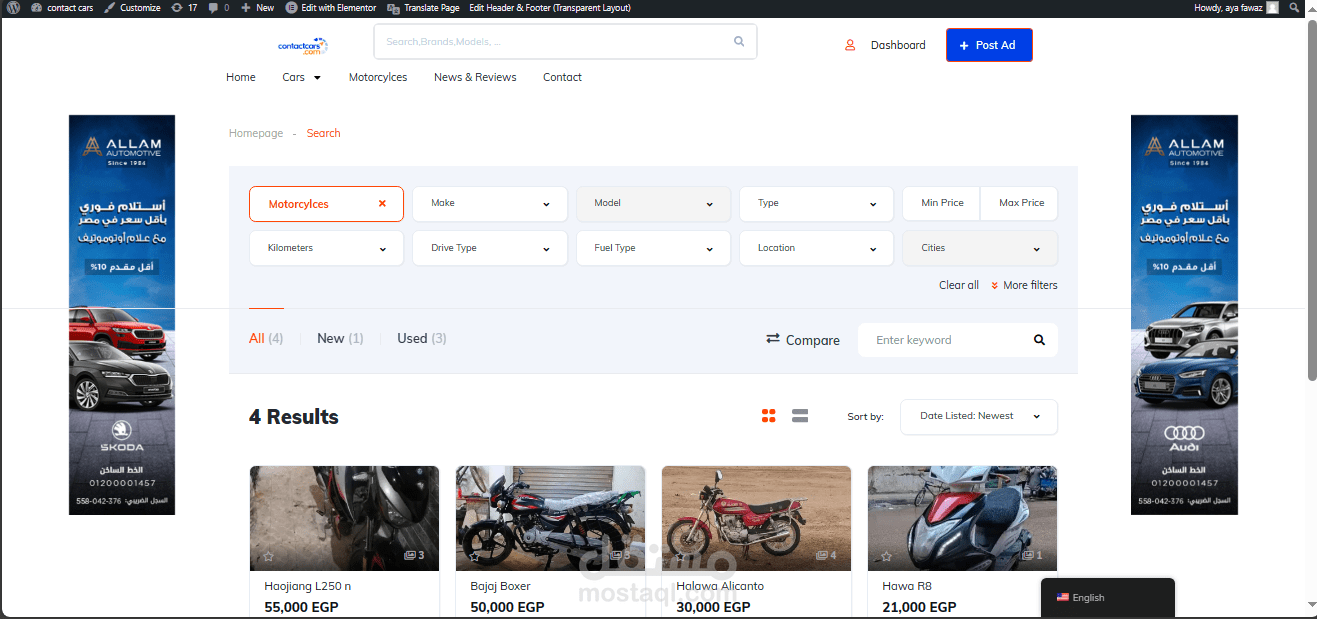Click the contactcars.com site logo

(x=303, y=46)
